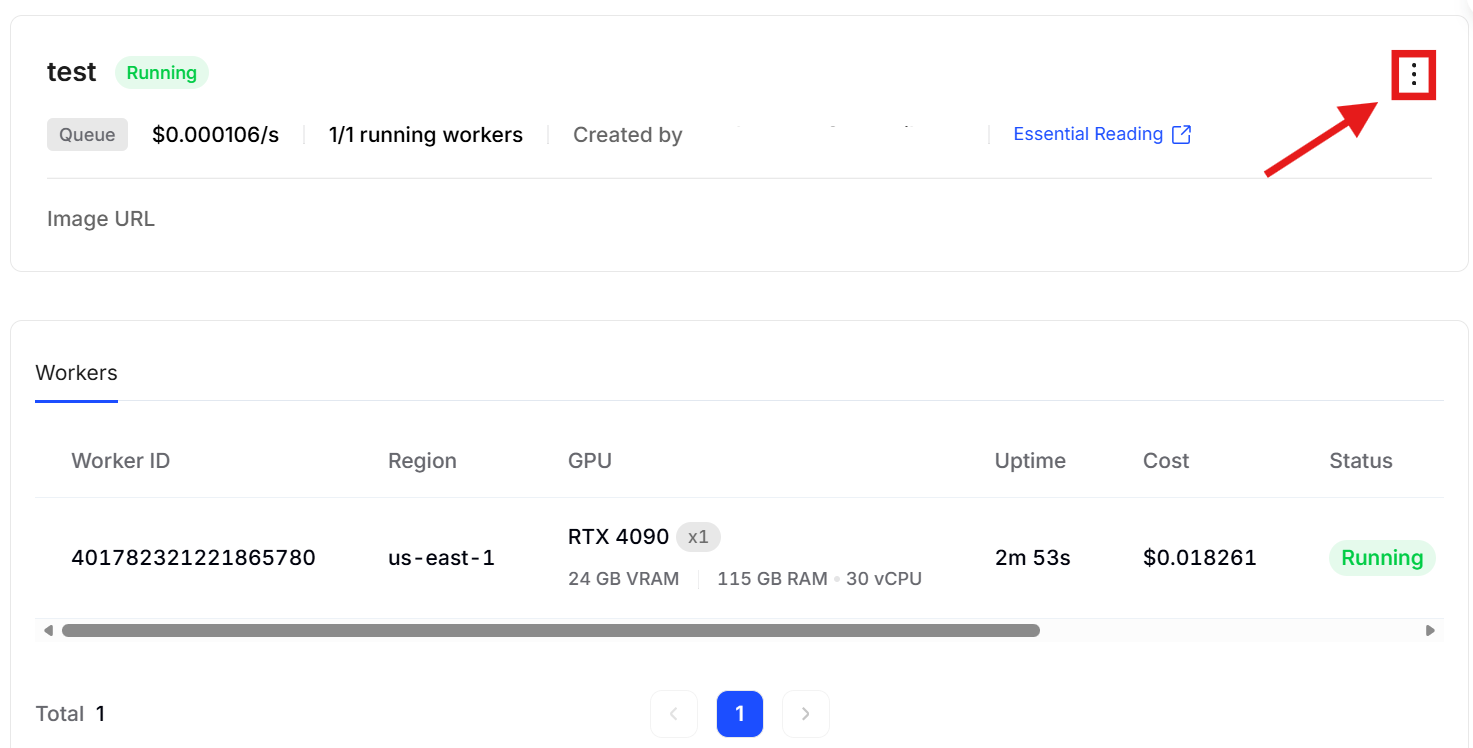1473x748 pixels.
Task: Click the x1 GPU count badge
Action: coord(698,537)
